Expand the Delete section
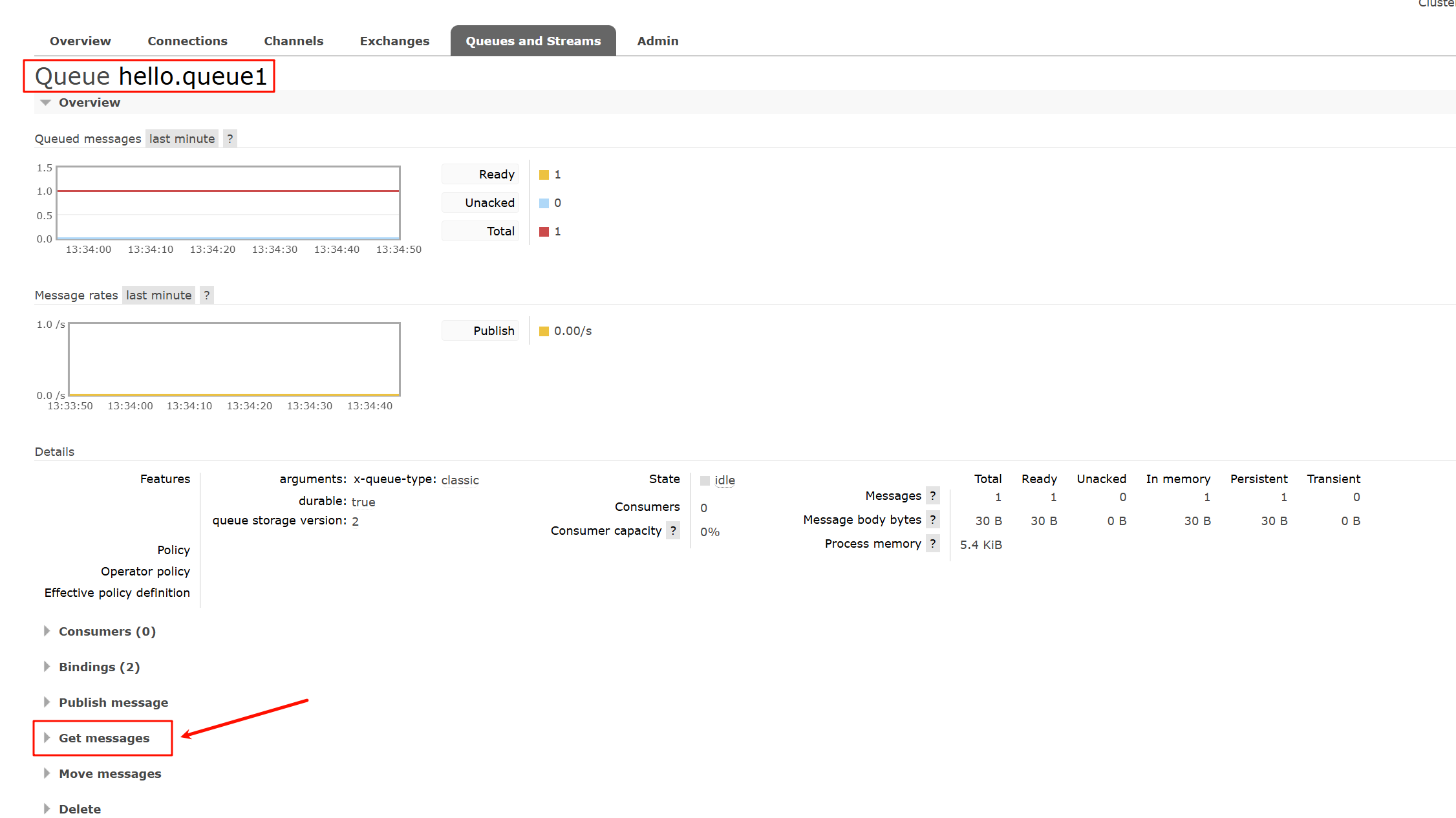 [x=80, y=809]
